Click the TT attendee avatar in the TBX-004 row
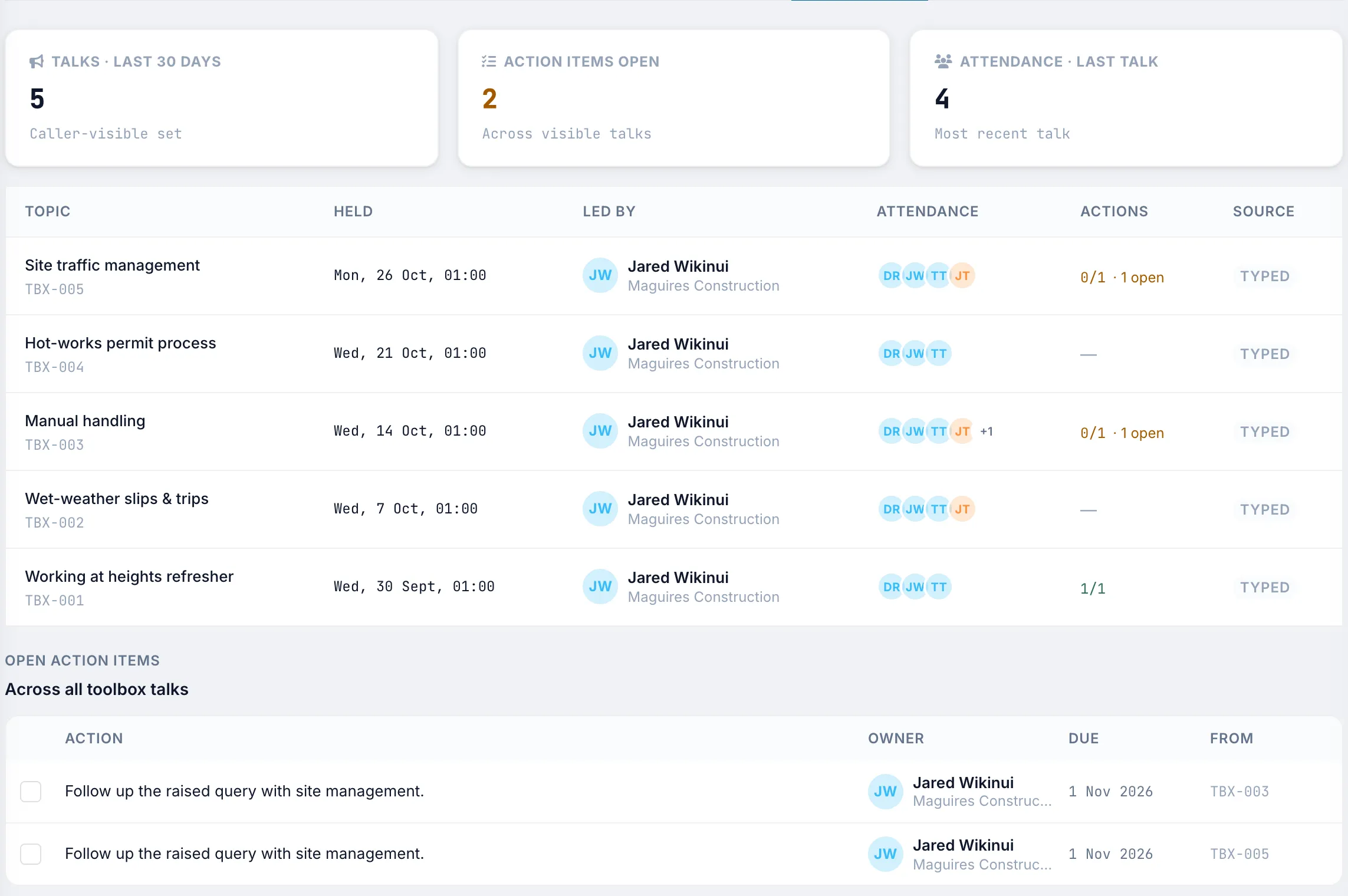This screenshot has height=896, width=1348. tap(939, 353)
